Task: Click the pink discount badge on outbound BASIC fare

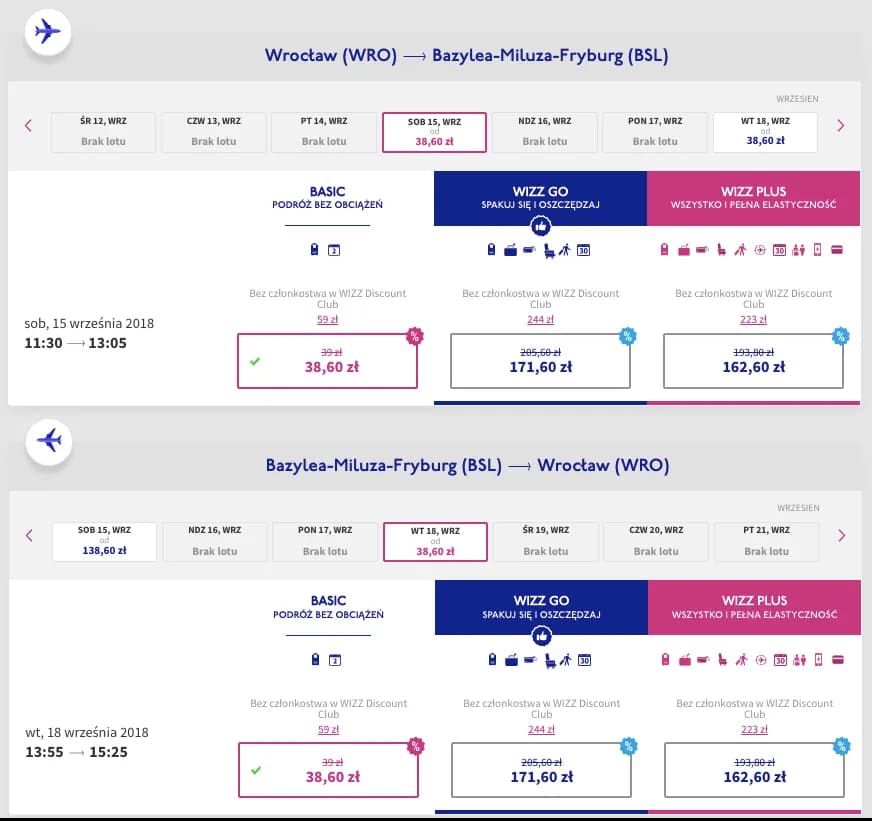Action: [413, 336]
